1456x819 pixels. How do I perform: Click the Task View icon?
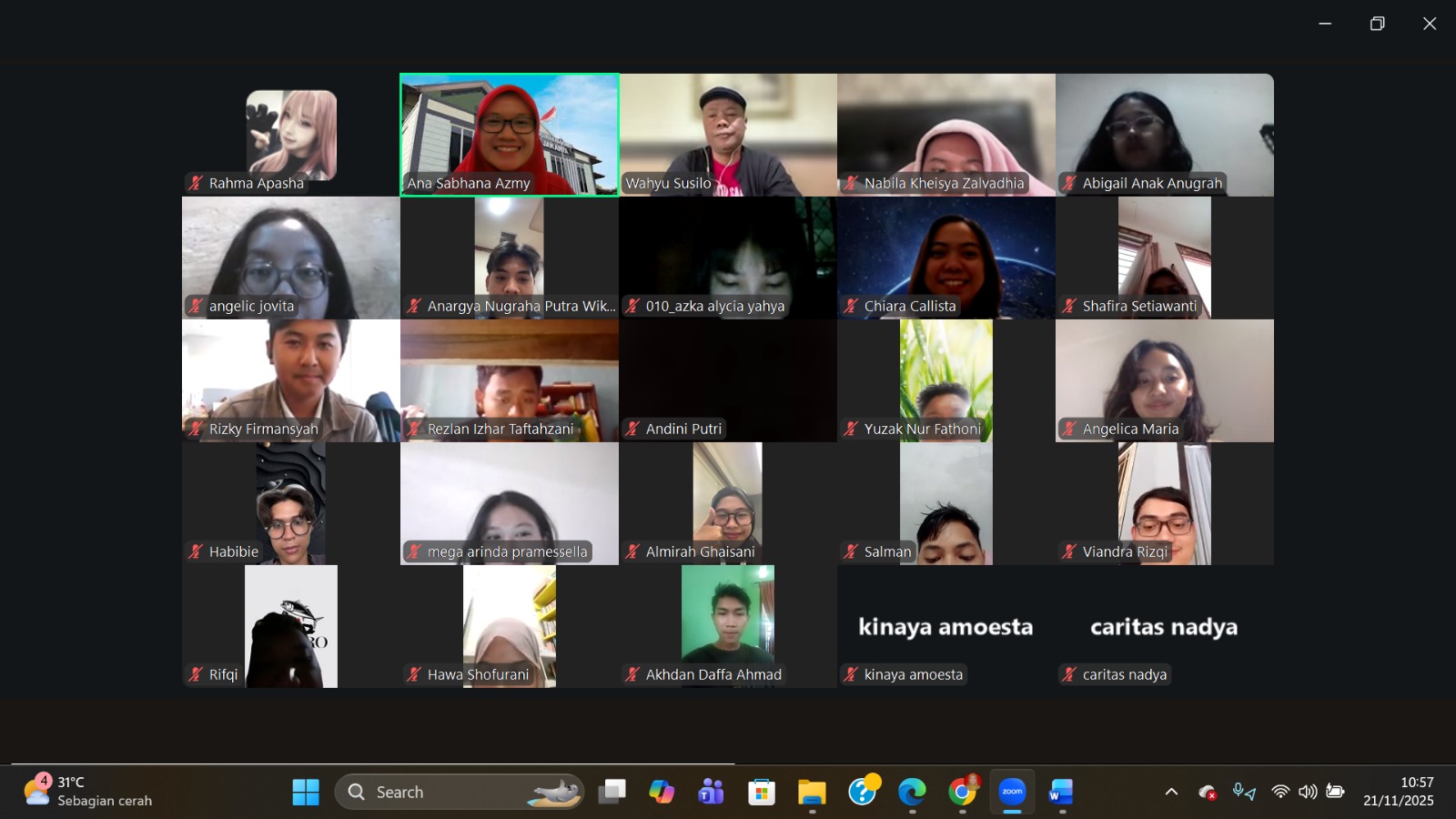612,792
